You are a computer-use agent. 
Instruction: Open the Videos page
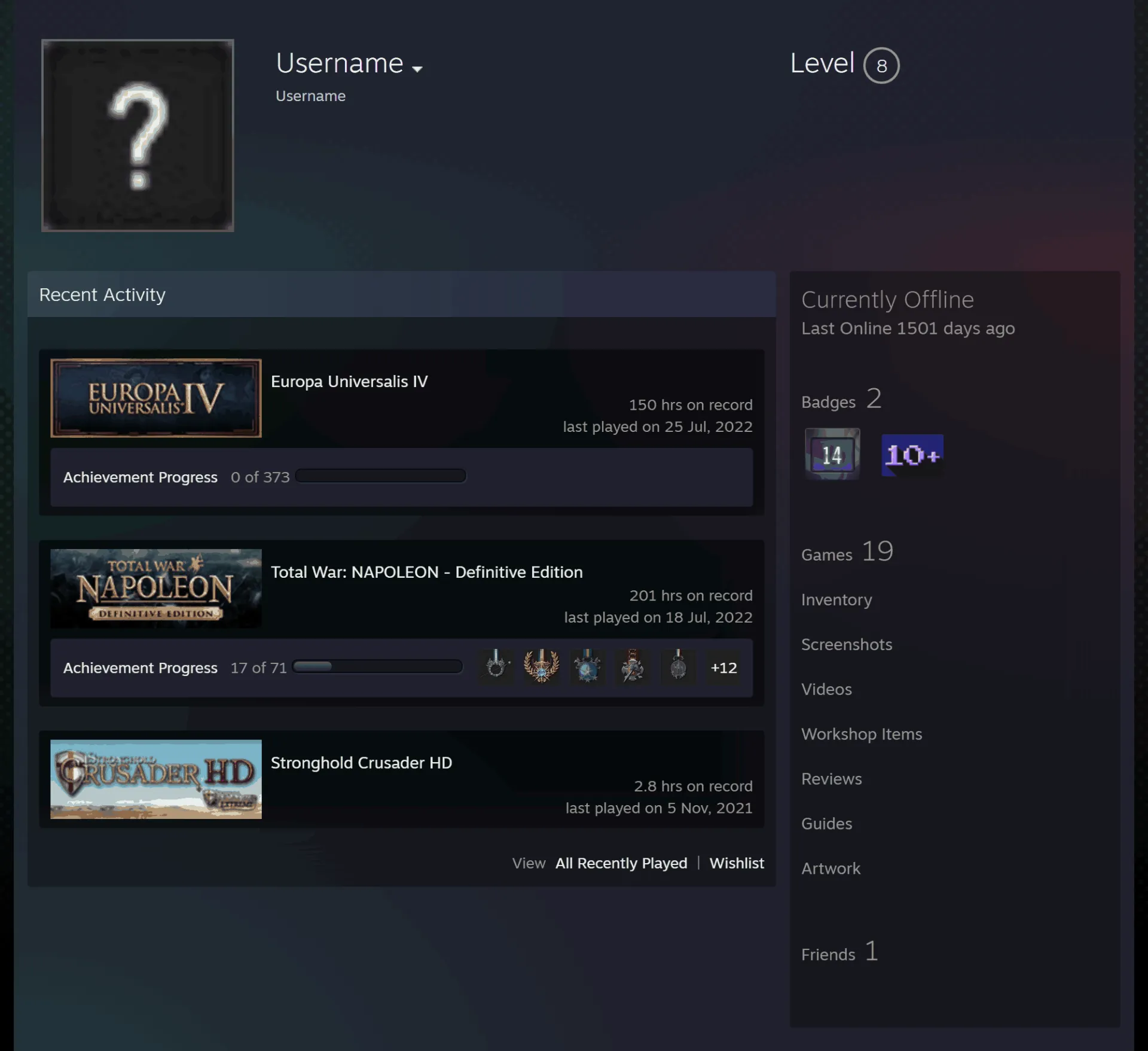click(826, 690)
